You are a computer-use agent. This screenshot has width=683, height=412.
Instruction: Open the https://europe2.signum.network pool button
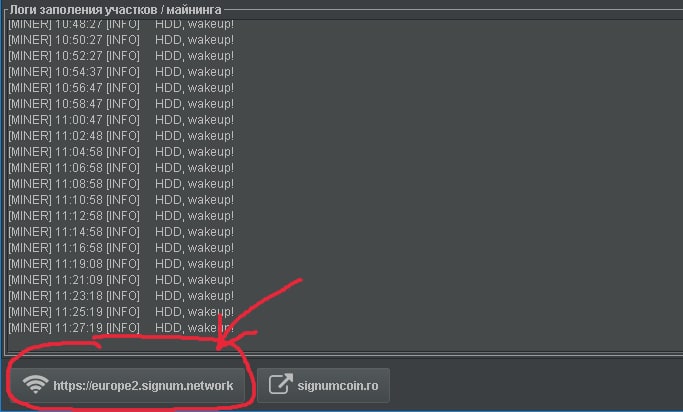[128, 385]
